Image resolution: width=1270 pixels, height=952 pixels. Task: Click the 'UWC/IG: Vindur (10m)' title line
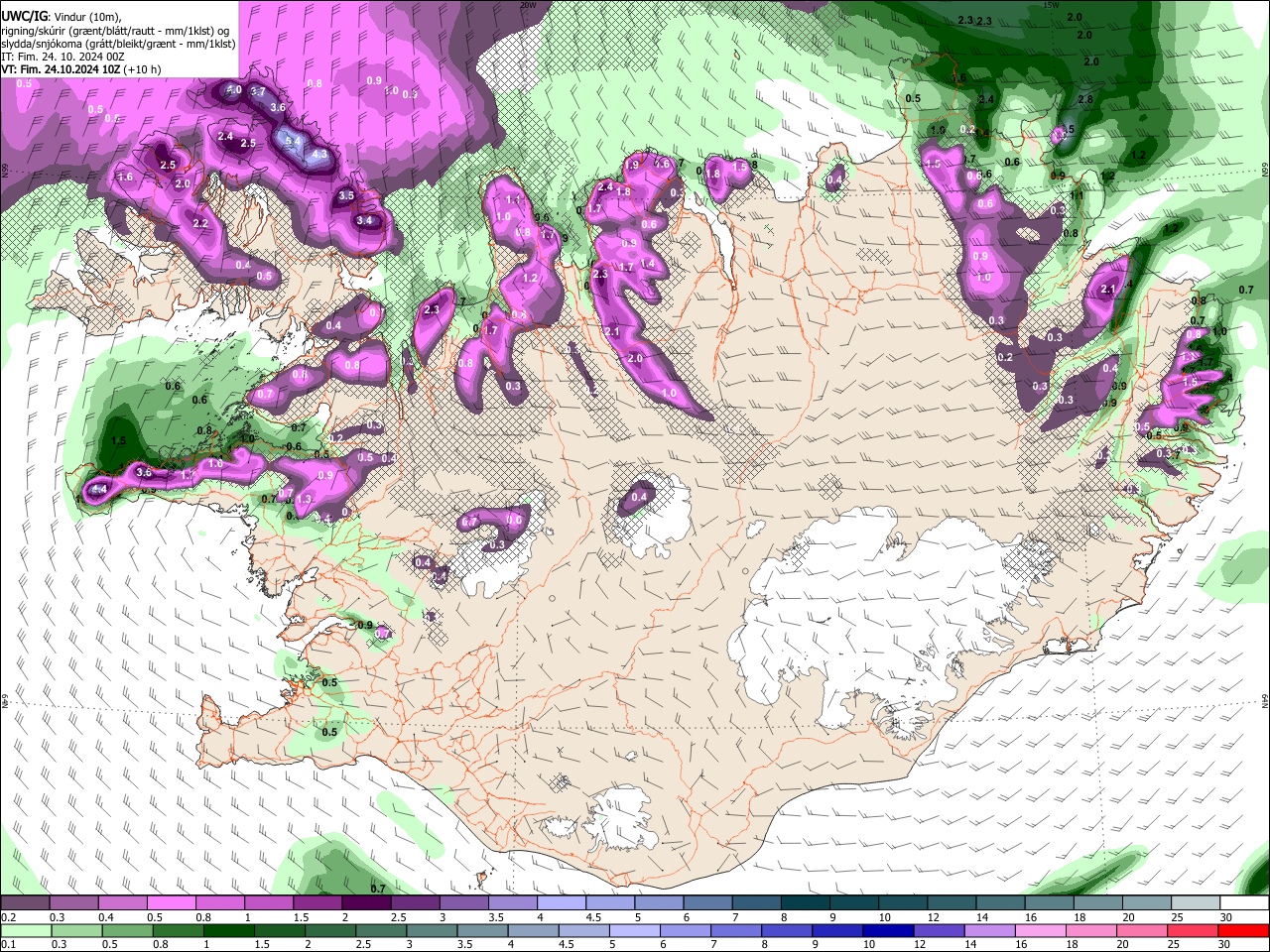(61, 17)
